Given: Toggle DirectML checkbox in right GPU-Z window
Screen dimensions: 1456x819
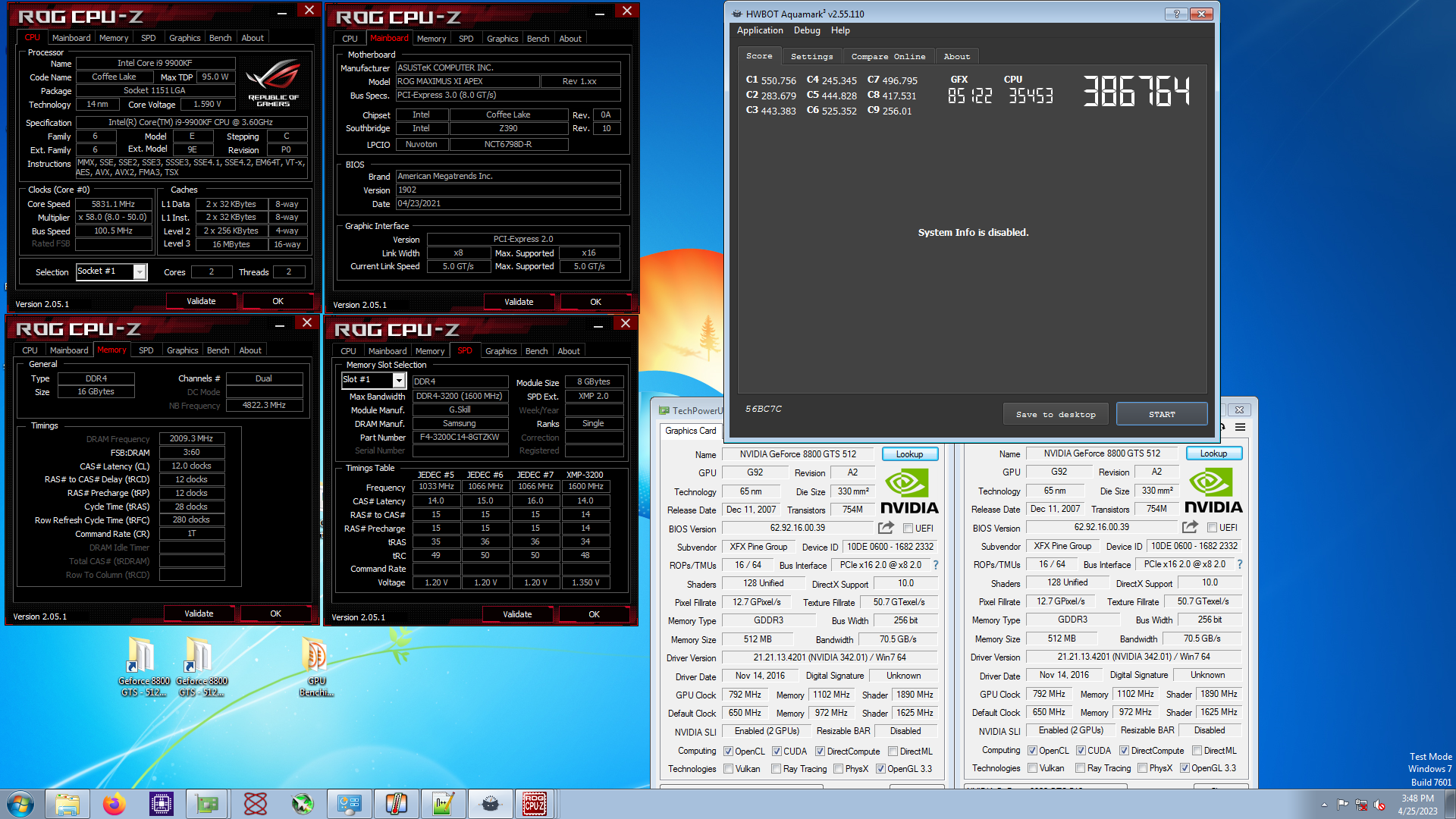Looking at the screenshot, I should [x=1197, y=751].
